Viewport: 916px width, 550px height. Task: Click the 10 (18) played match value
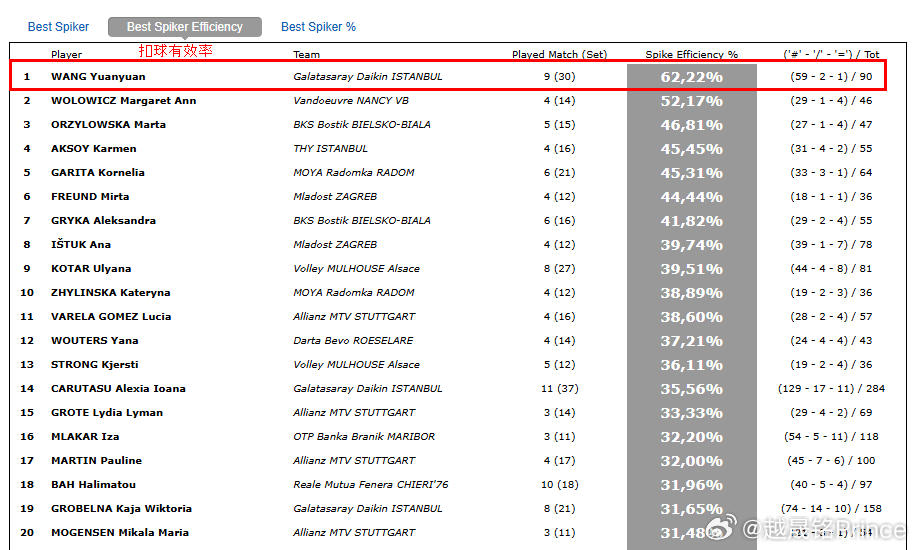point(560,484)
